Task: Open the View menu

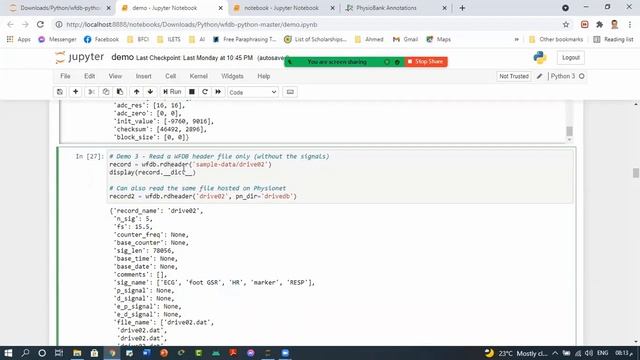Action: pos(115,76)
